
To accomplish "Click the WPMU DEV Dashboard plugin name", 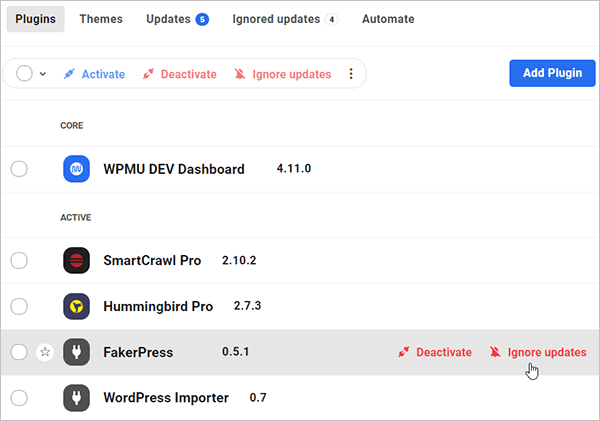I will 174,169.
